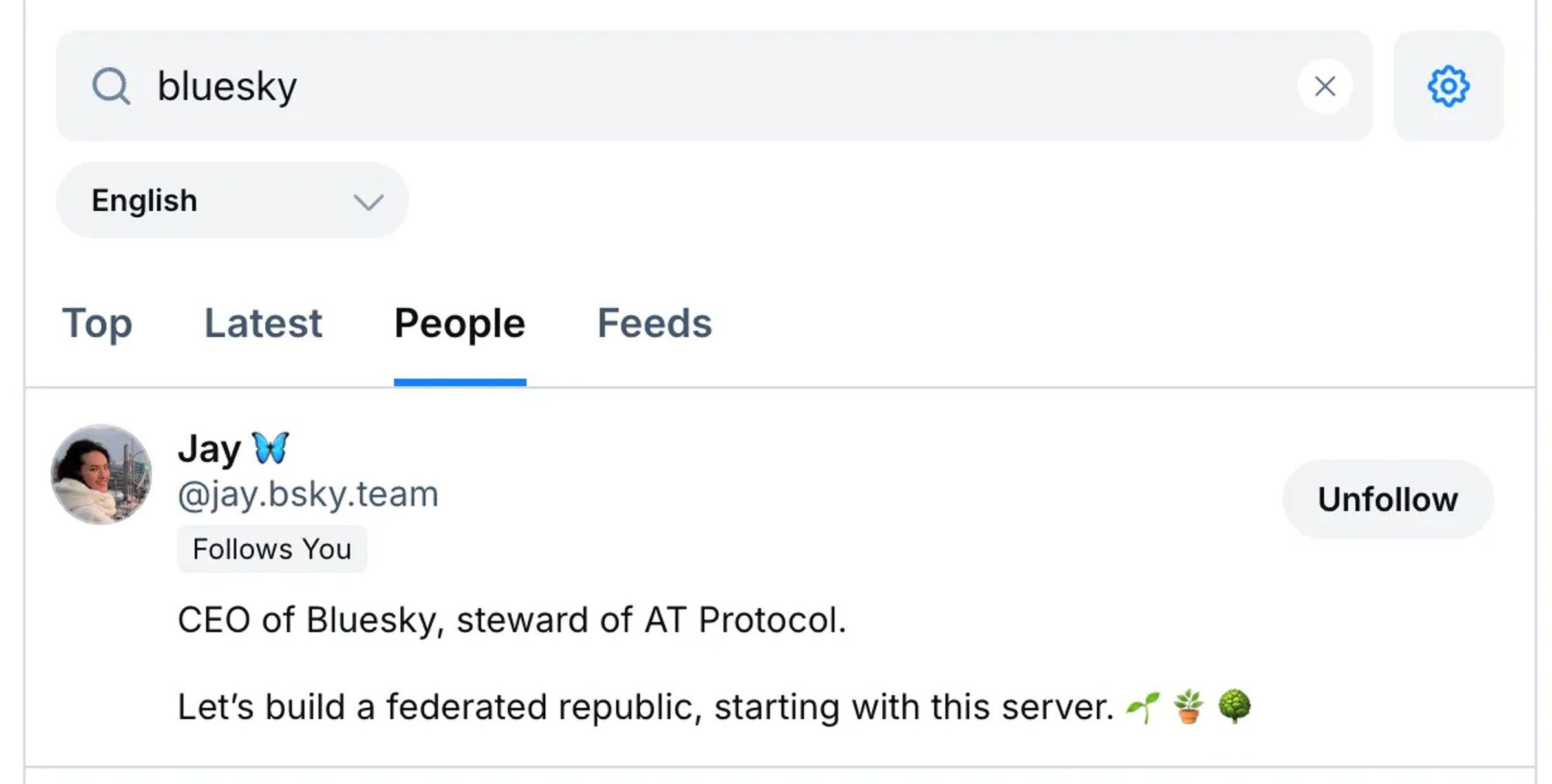
Task: Click @jay.bsky.team profile link
Action: tap(308, 493)
